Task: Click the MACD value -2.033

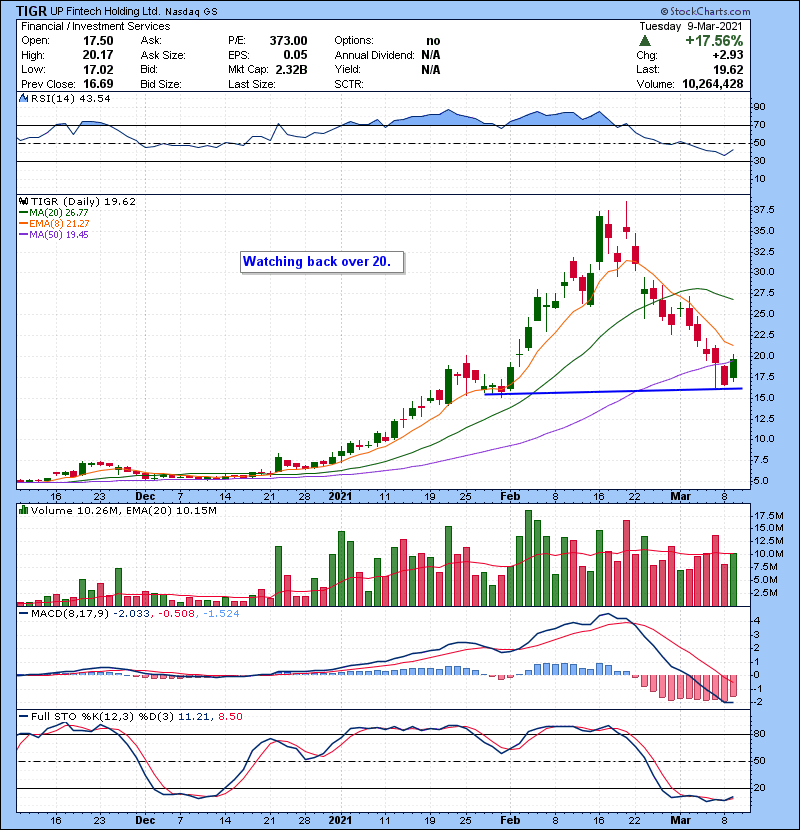Action: [131, 614]
